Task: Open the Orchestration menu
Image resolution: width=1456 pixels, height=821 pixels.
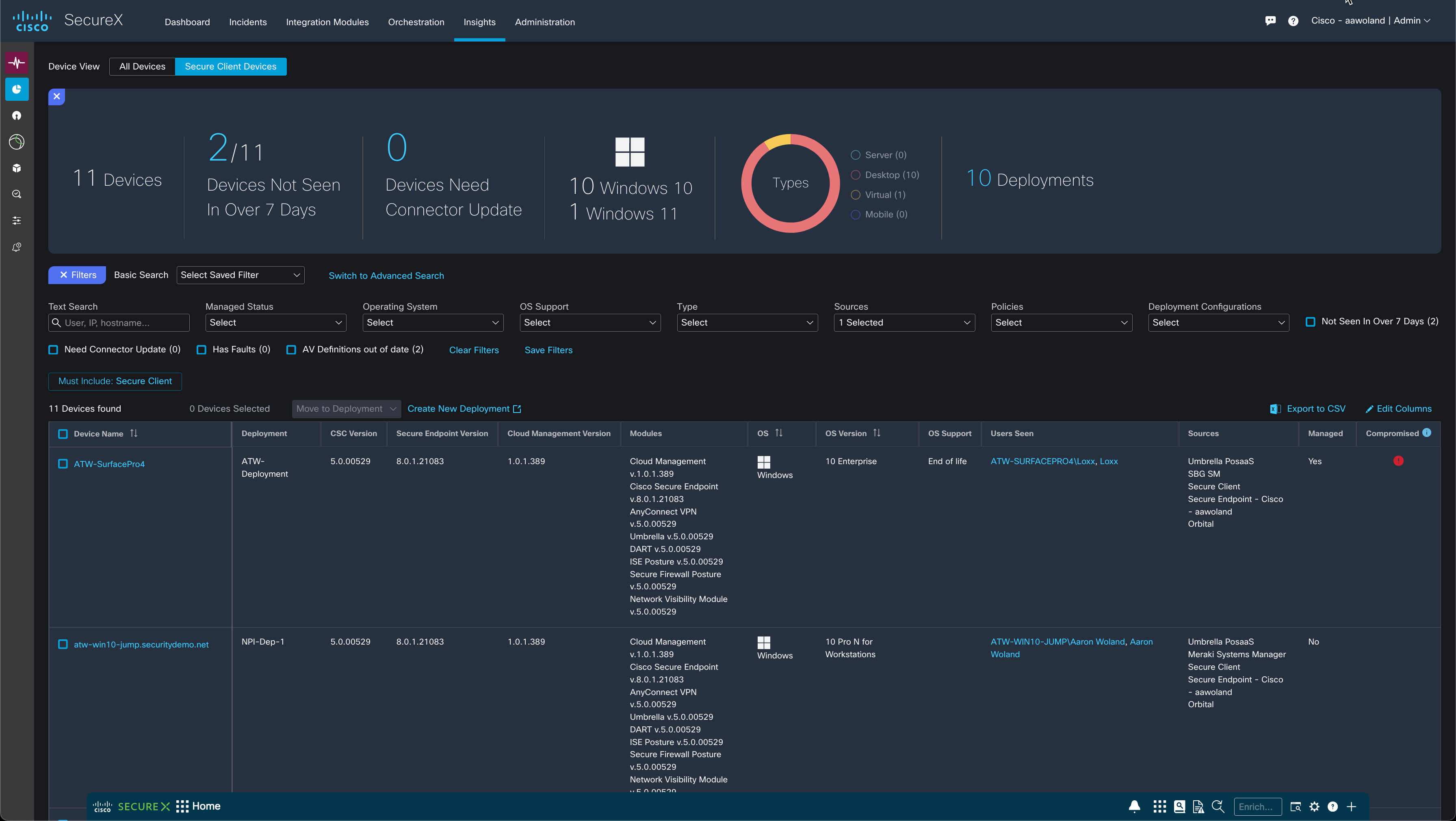Action: (416, 22)
